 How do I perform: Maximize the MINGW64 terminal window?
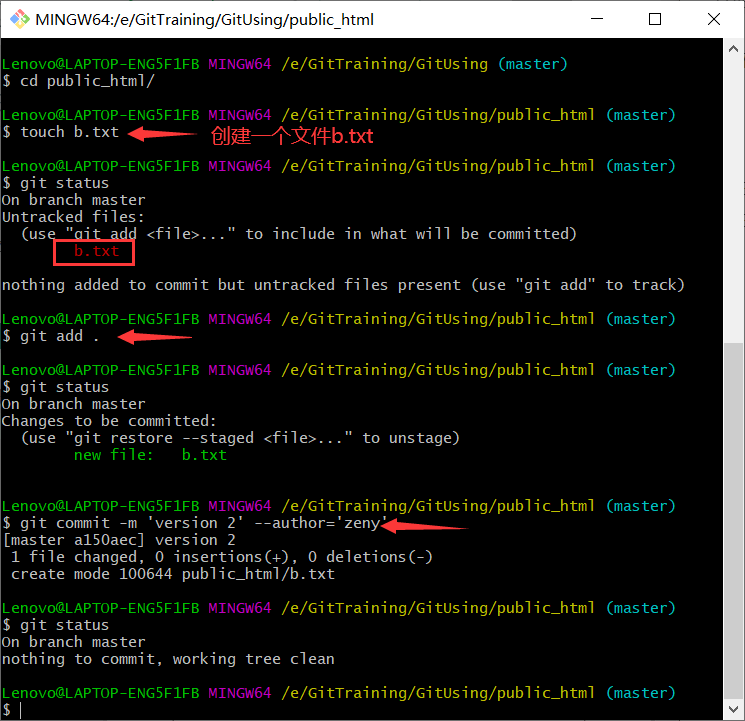[x=655, y=19]
